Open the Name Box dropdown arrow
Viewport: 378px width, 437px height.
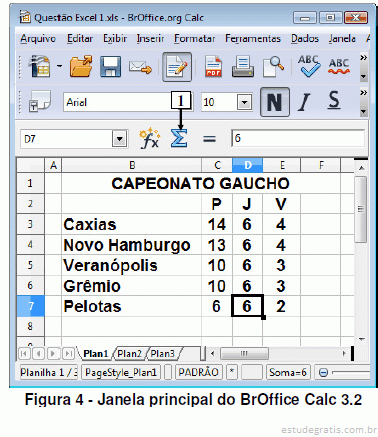[120, 139]
